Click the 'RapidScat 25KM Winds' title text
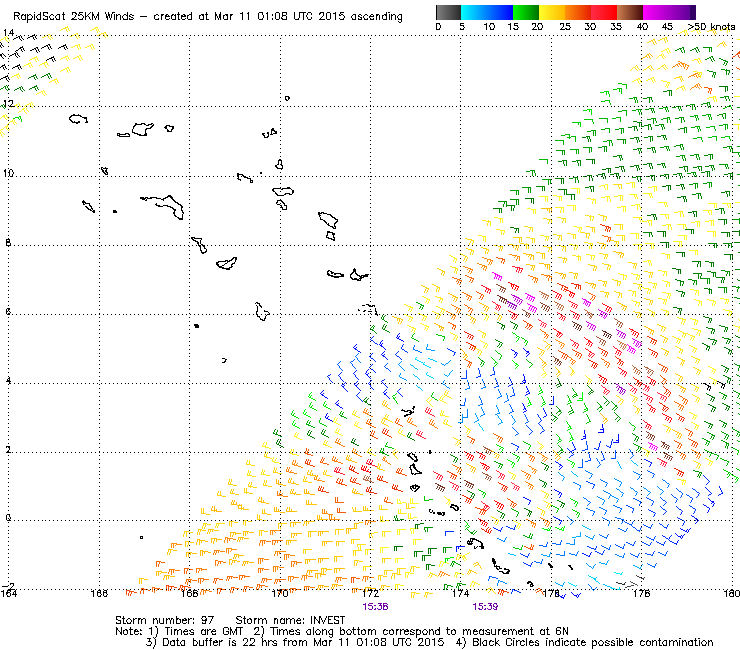 click(x=74, y=17)
